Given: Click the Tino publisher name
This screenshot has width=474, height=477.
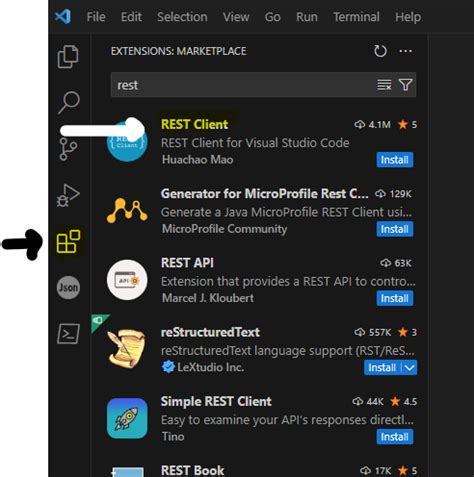Looking at the screenshot, I should 173,437.
